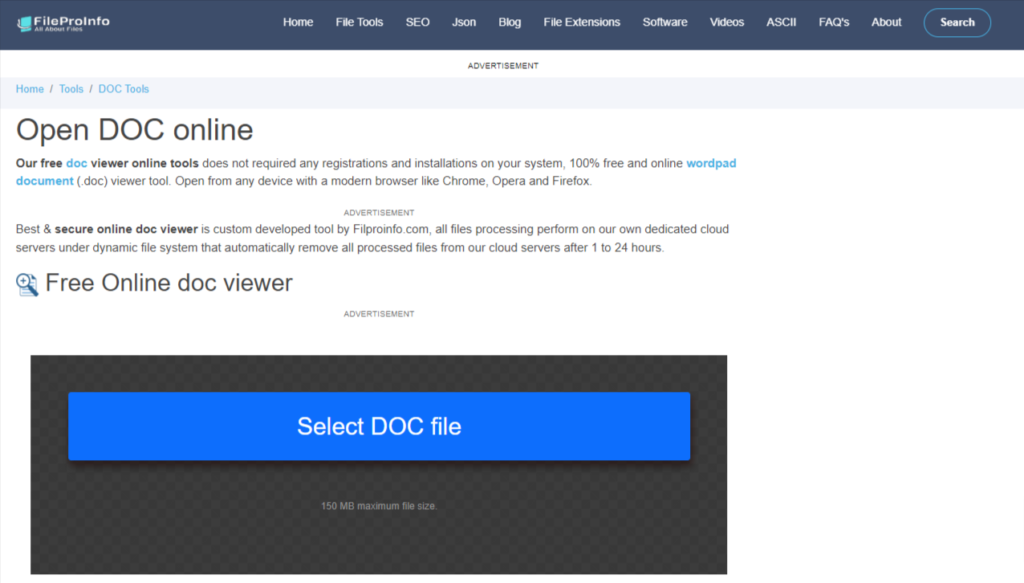Open the About page
This screenshot has width=1024, height=583.
(x=886, y=21)
